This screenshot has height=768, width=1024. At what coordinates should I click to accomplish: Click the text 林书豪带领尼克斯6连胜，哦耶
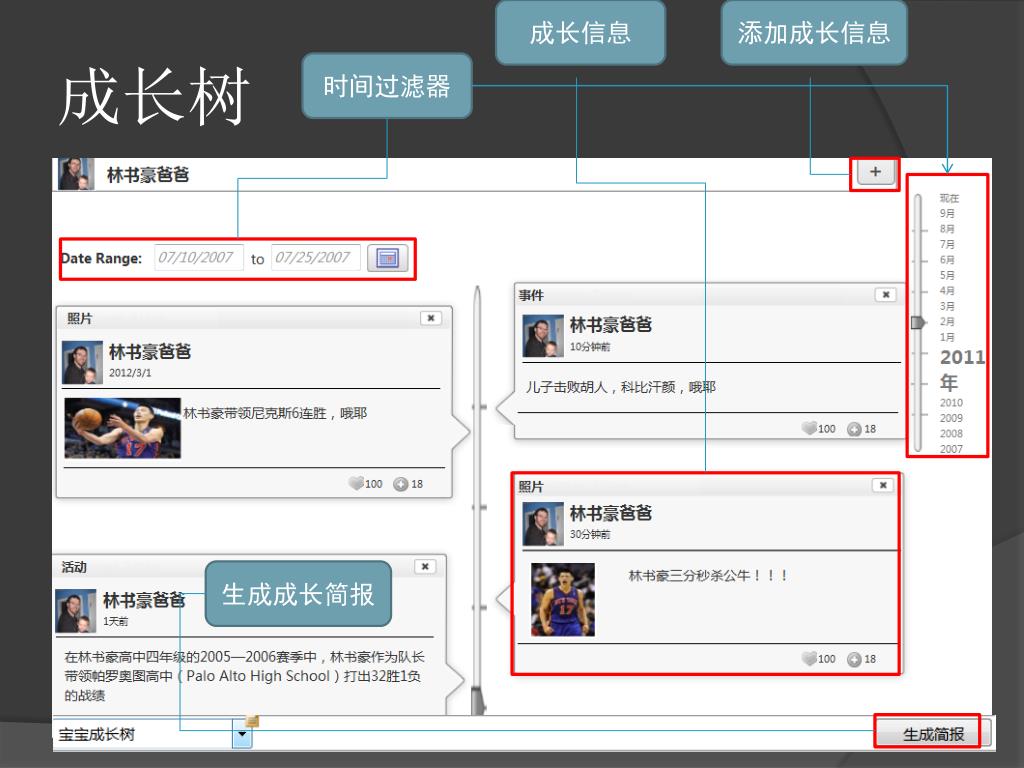pyautogui.click(x=275, y=413)
